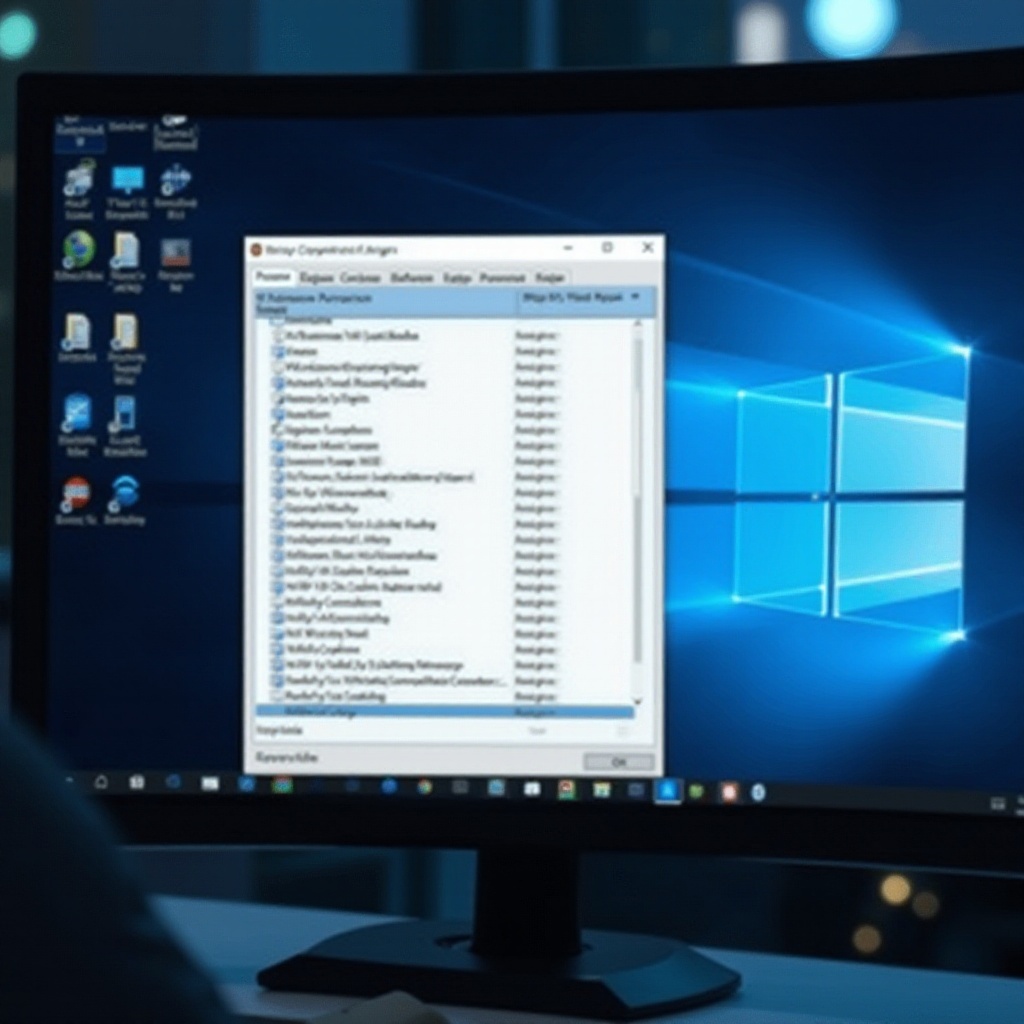
Task: Toggle checkbox in row directly above highlighted row
Action: click(x=279, y=695)
